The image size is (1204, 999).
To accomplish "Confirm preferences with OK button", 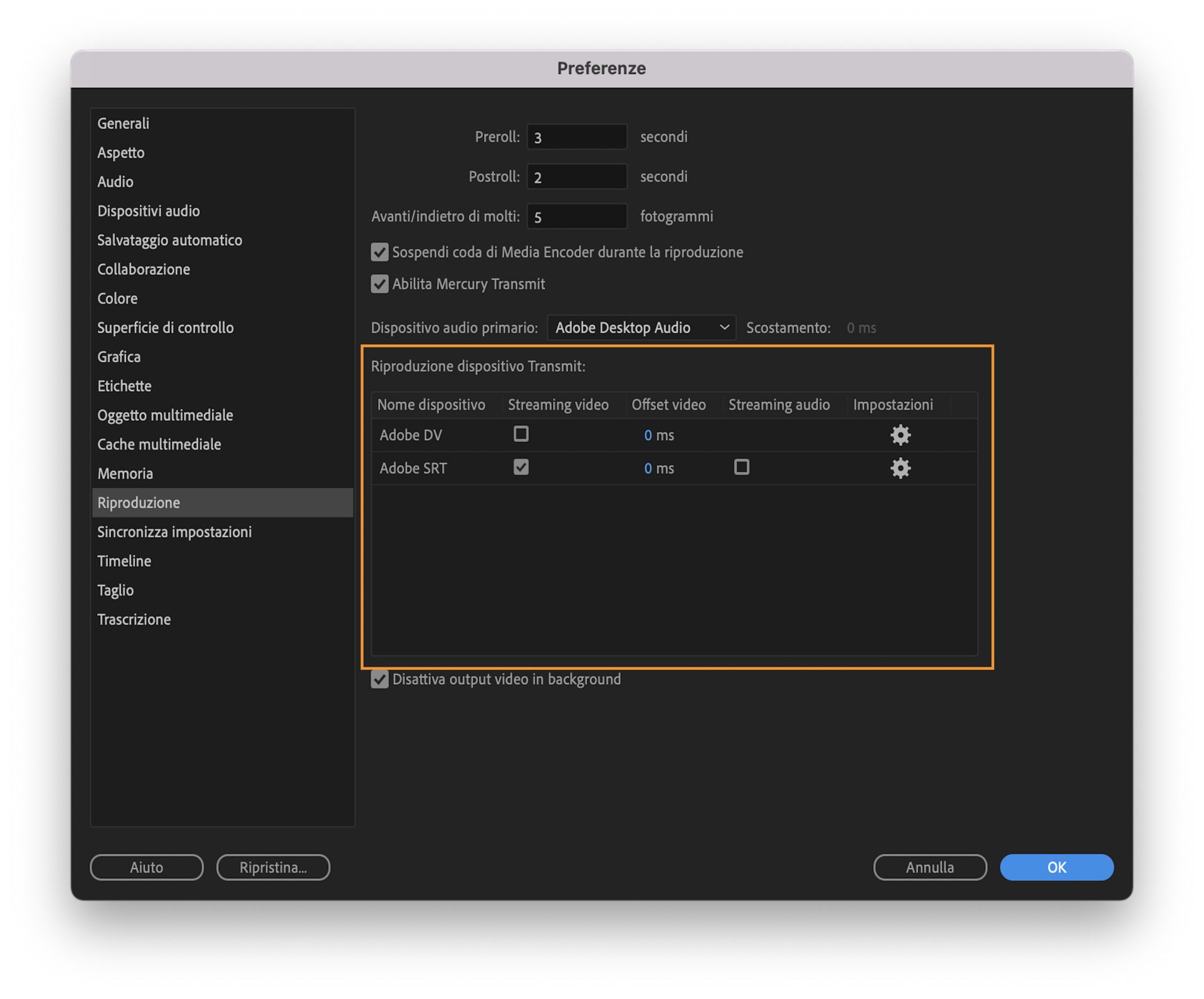I will pyautogui.click(x=1057, y=867).
